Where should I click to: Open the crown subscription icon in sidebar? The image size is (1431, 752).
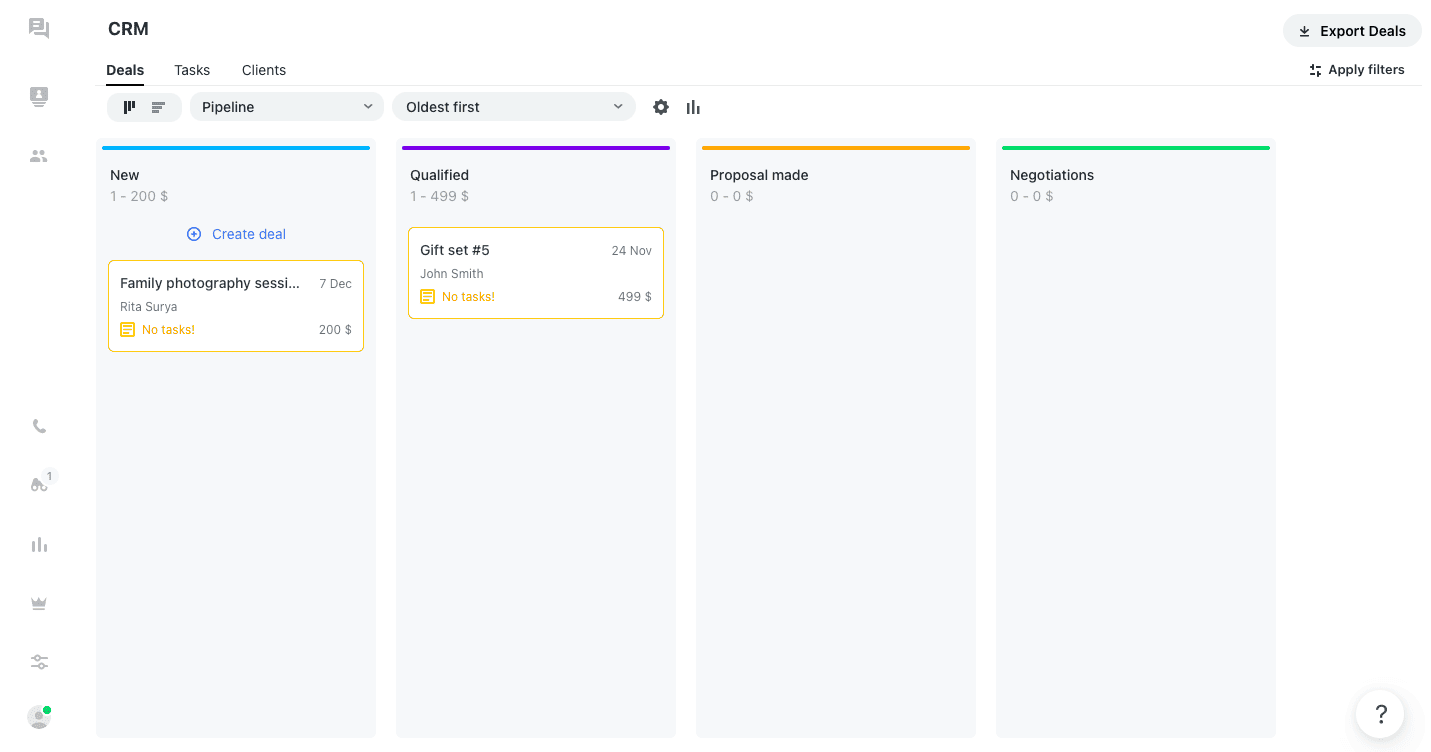pyautogui.click(x=39, y=603)
